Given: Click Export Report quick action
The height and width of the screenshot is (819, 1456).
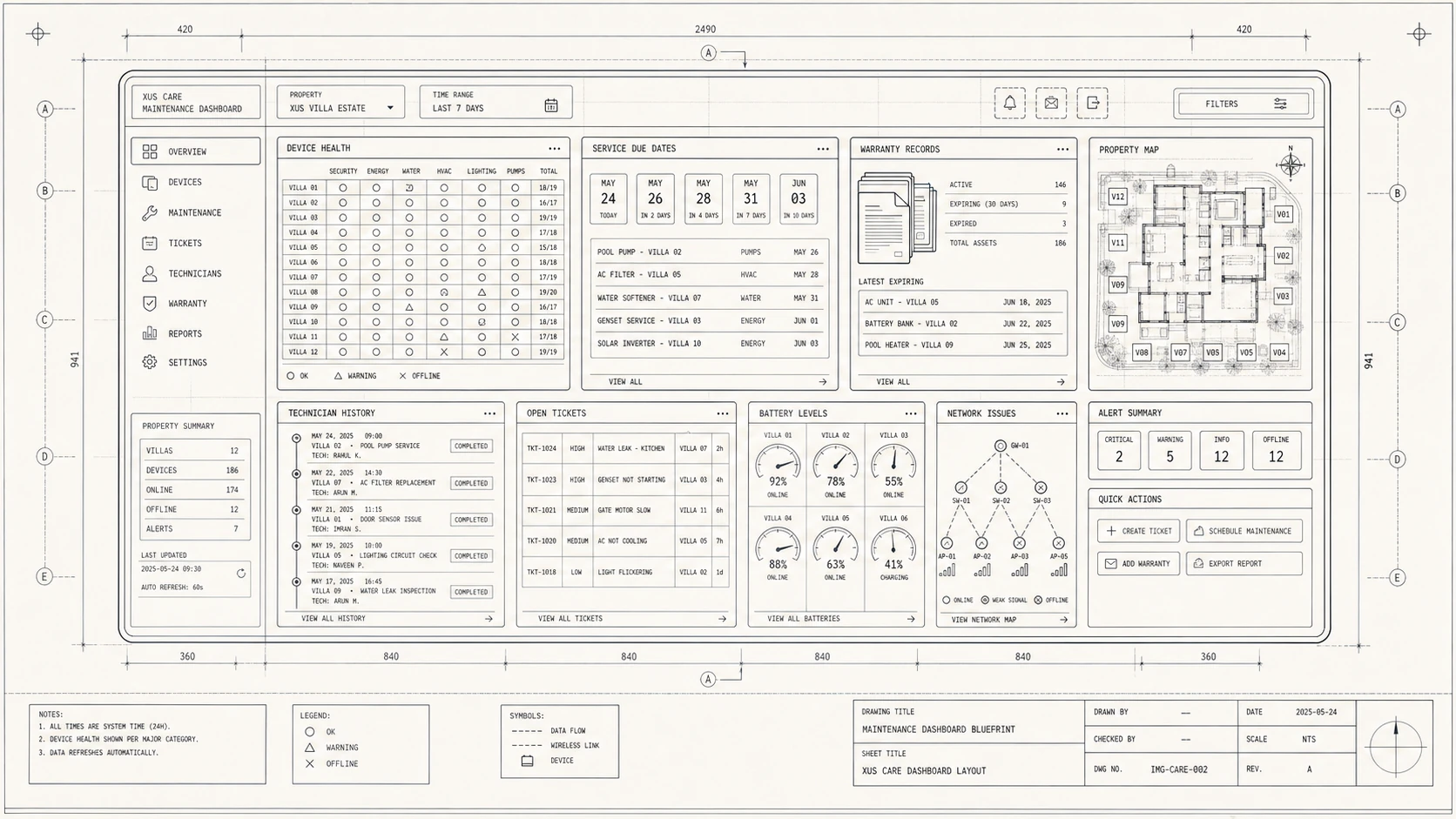Looking at the screenshot, I should click(1244, 563).
